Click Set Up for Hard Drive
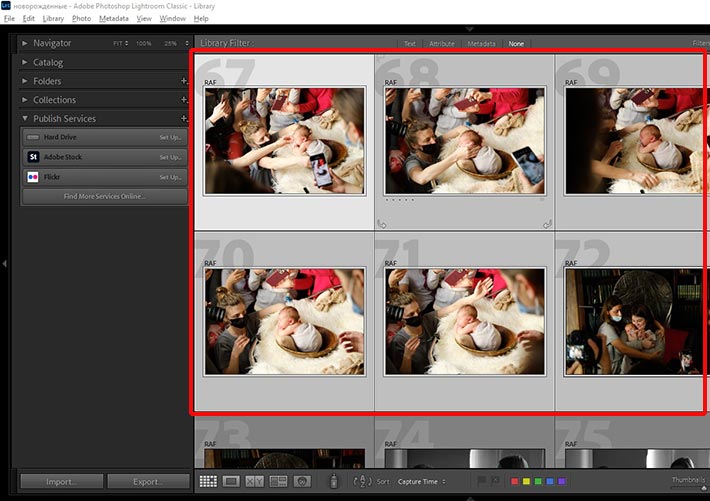The width and height of the screenshot is (710, 501). pos(170,137)
